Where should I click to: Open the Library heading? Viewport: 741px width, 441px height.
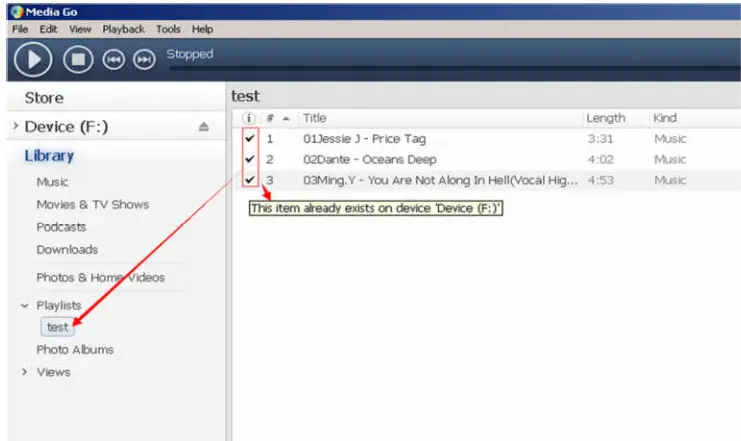tap(49, 156)
